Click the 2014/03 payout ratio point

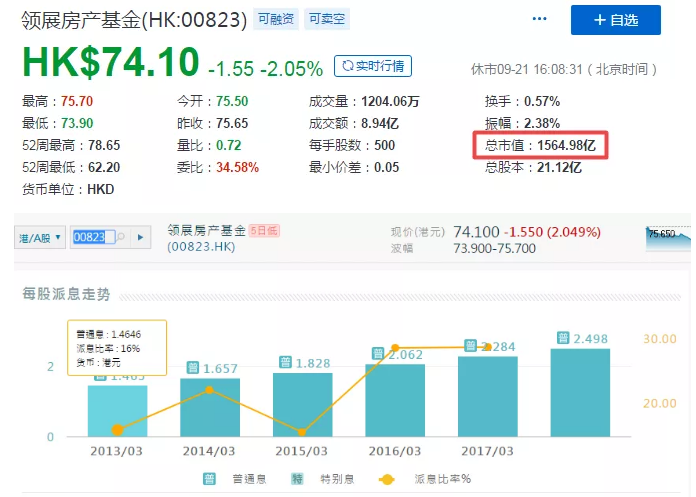coord(210,390)
